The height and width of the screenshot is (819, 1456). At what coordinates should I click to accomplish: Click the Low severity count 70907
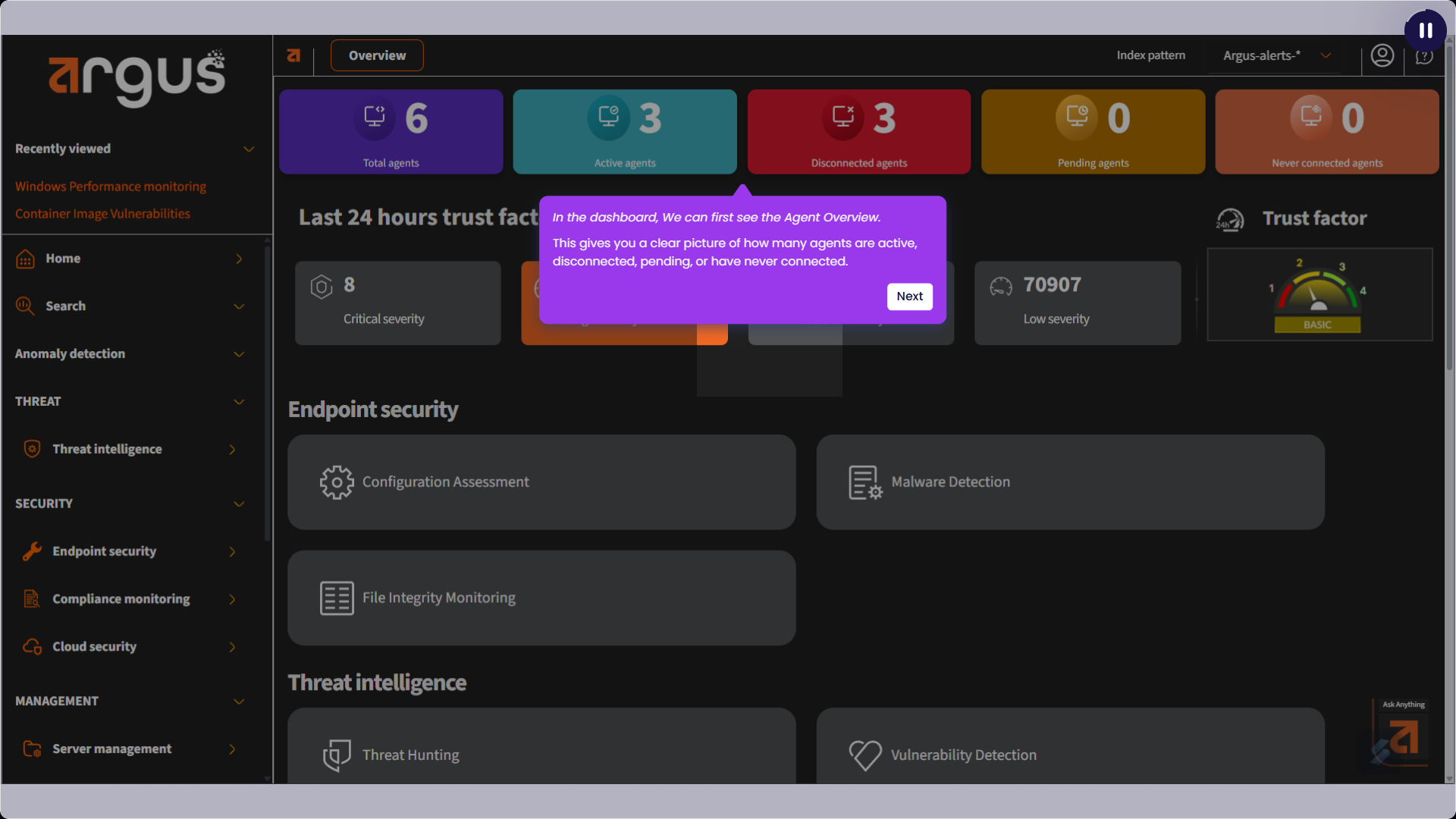pyautogui.click(x=1052, y=284)
